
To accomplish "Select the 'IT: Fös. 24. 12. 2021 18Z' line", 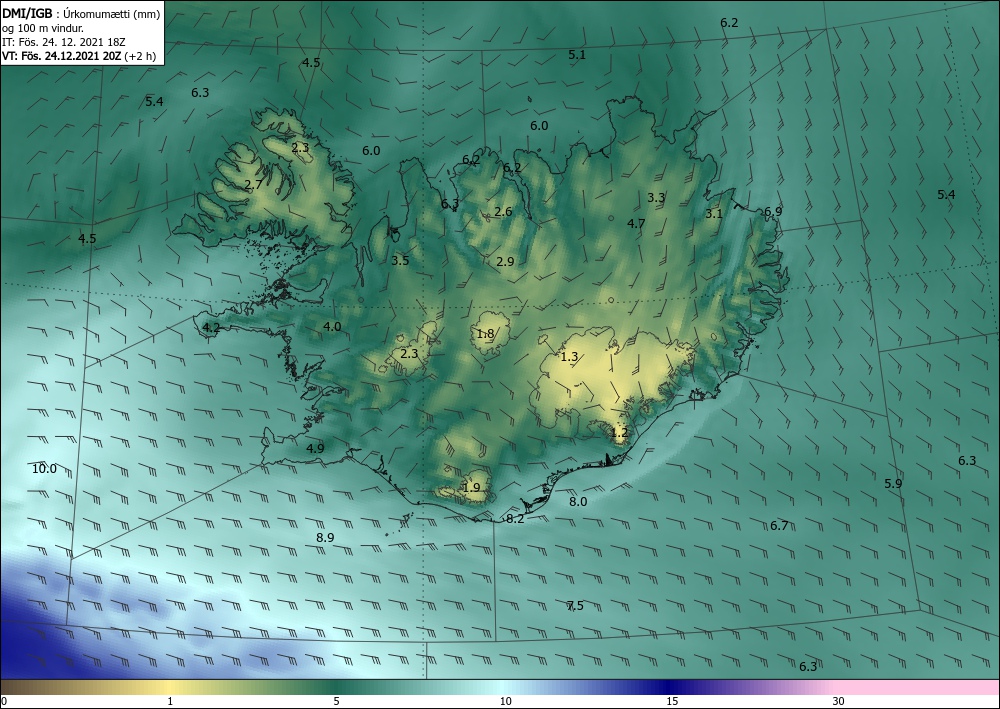I will click(64, 42).
